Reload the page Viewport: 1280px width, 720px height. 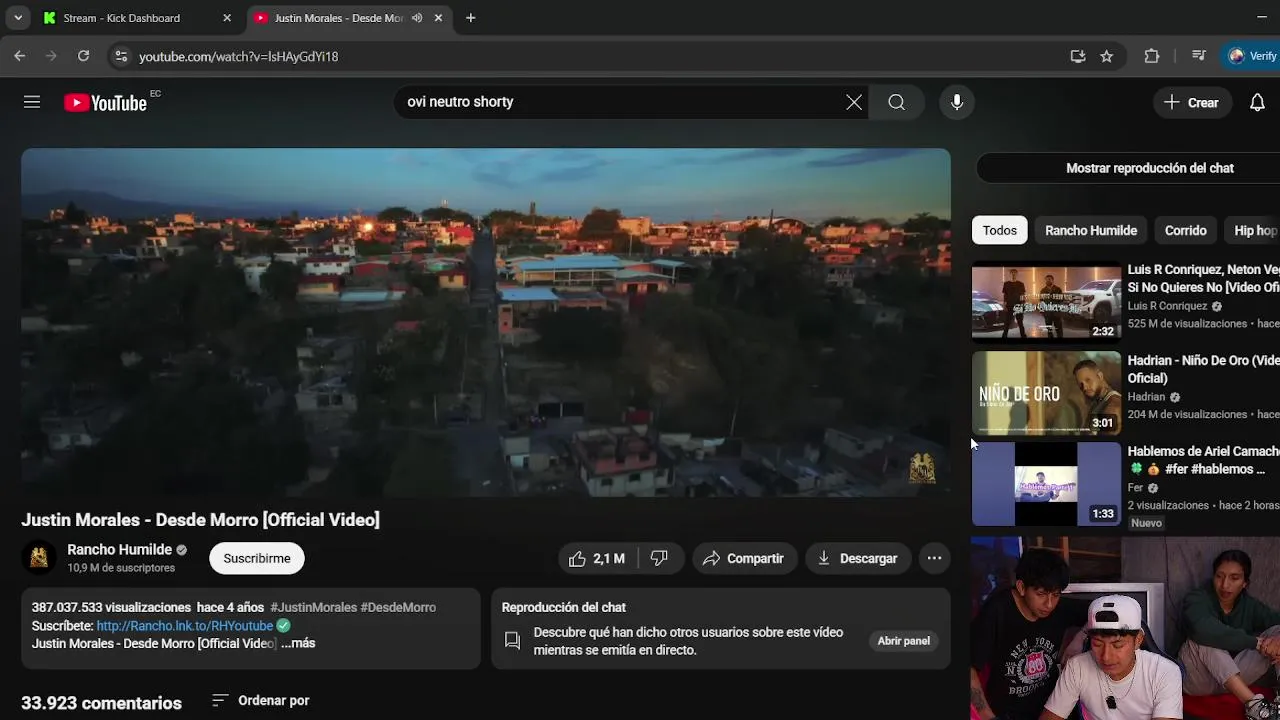(x=84, y=57)
